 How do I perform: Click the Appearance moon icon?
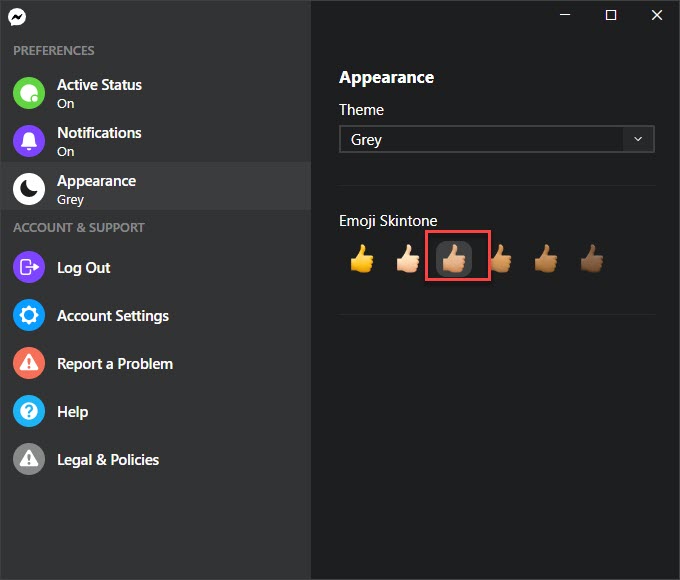[29, 189]
